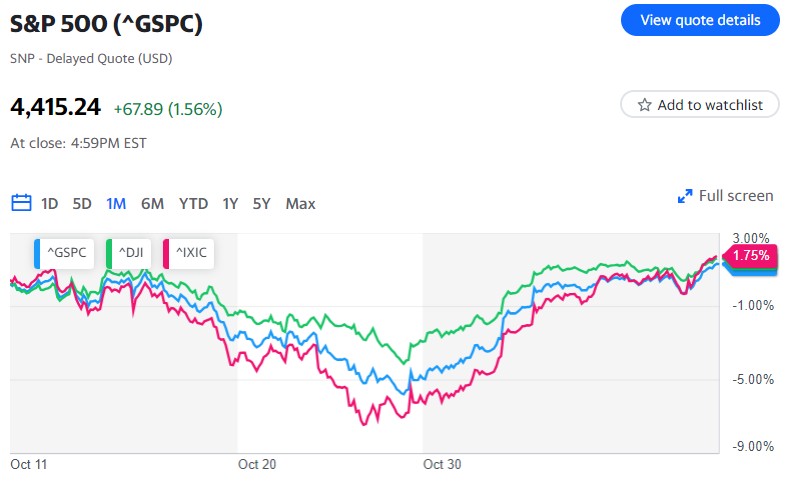
Task: Click the blue ^GSPC legend color bar
Action: coord(38,253)
